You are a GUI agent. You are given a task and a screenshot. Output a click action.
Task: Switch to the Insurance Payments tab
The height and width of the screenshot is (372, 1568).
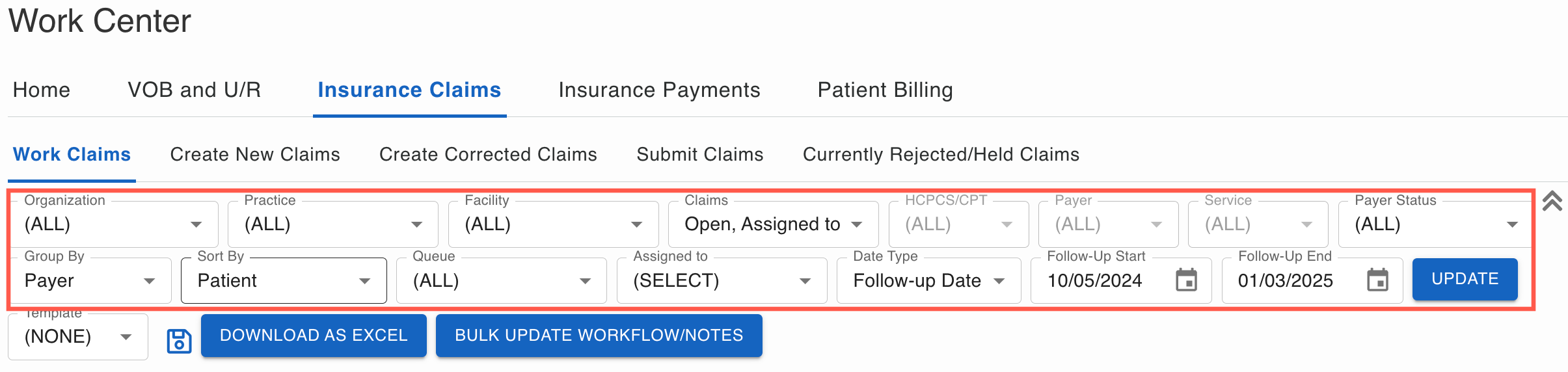coord(659,90)
